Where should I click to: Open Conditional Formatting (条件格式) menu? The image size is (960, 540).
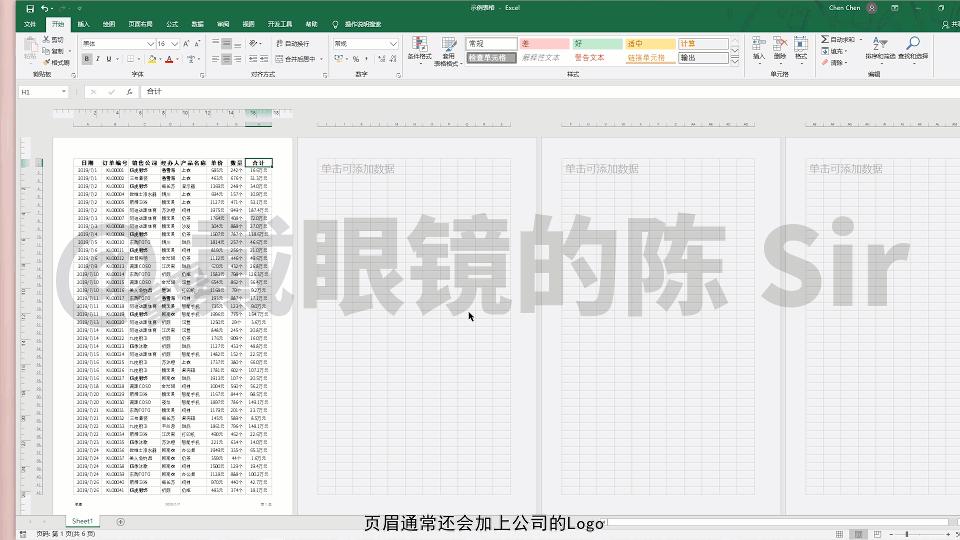point(419,50)
